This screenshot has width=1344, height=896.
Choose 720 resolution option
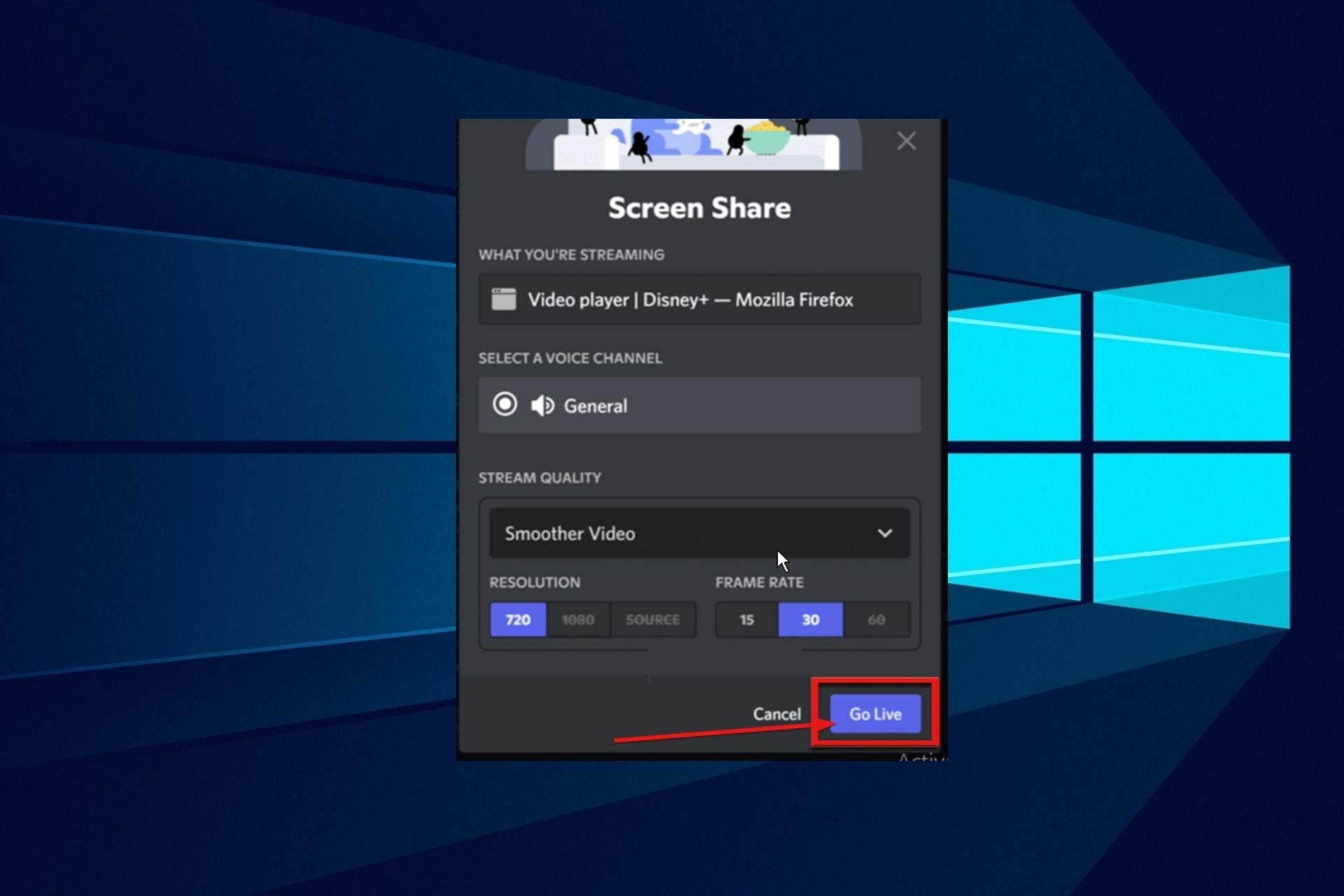tap(518, 619)
